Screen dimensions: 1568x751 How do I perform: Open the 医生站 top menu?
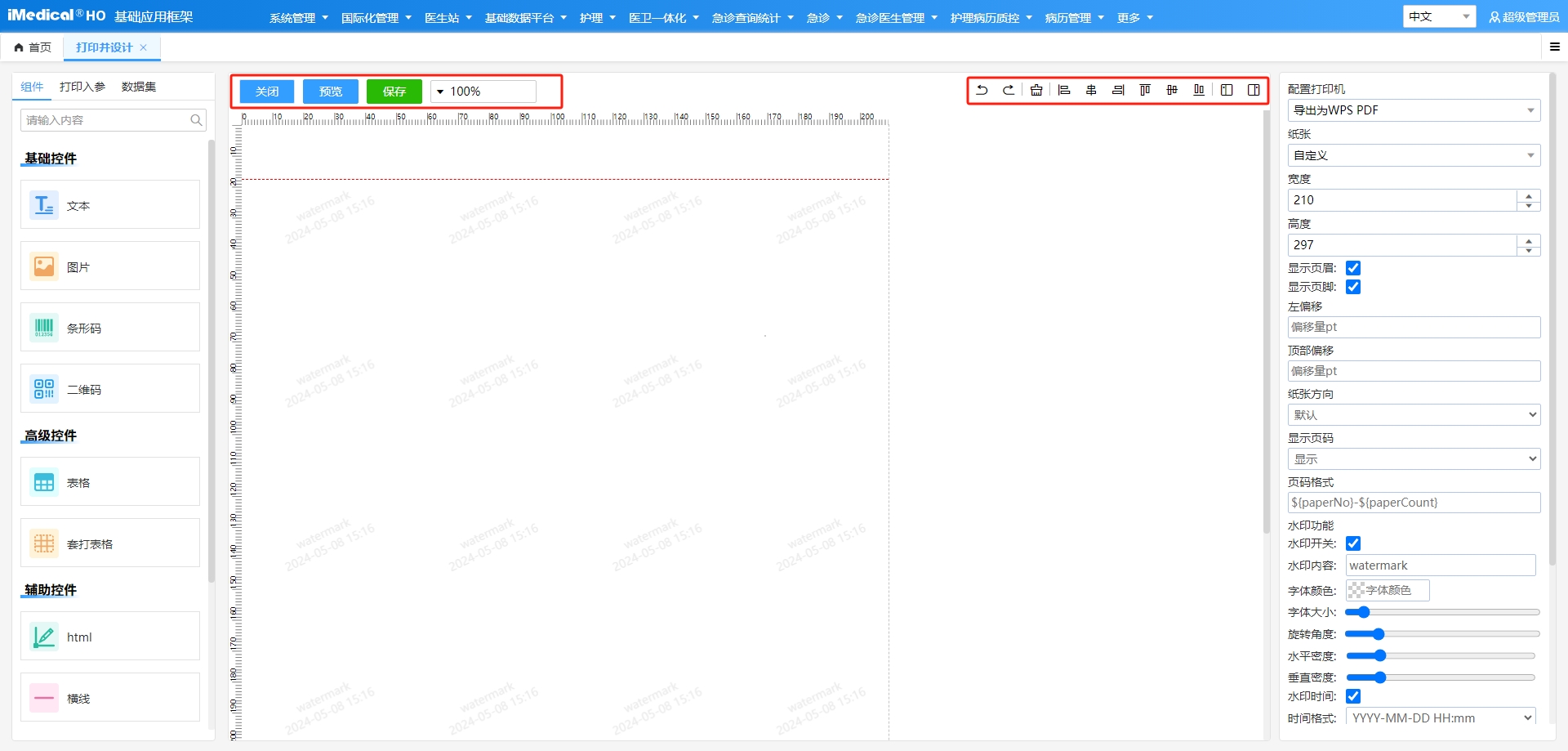[x=448, y=18]
